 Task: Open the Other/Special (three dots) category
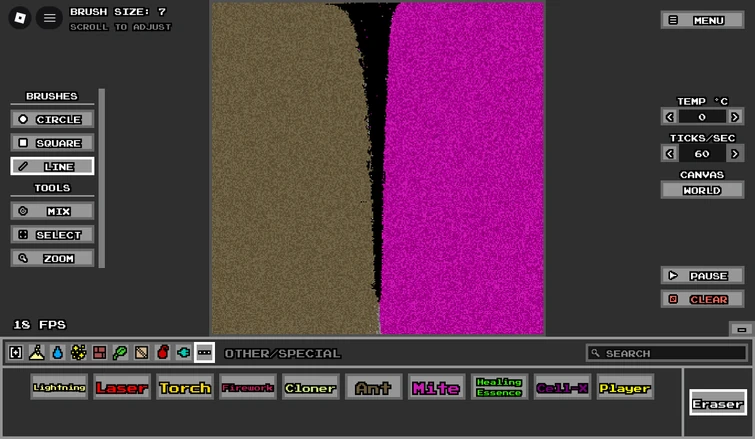(204, 353)
